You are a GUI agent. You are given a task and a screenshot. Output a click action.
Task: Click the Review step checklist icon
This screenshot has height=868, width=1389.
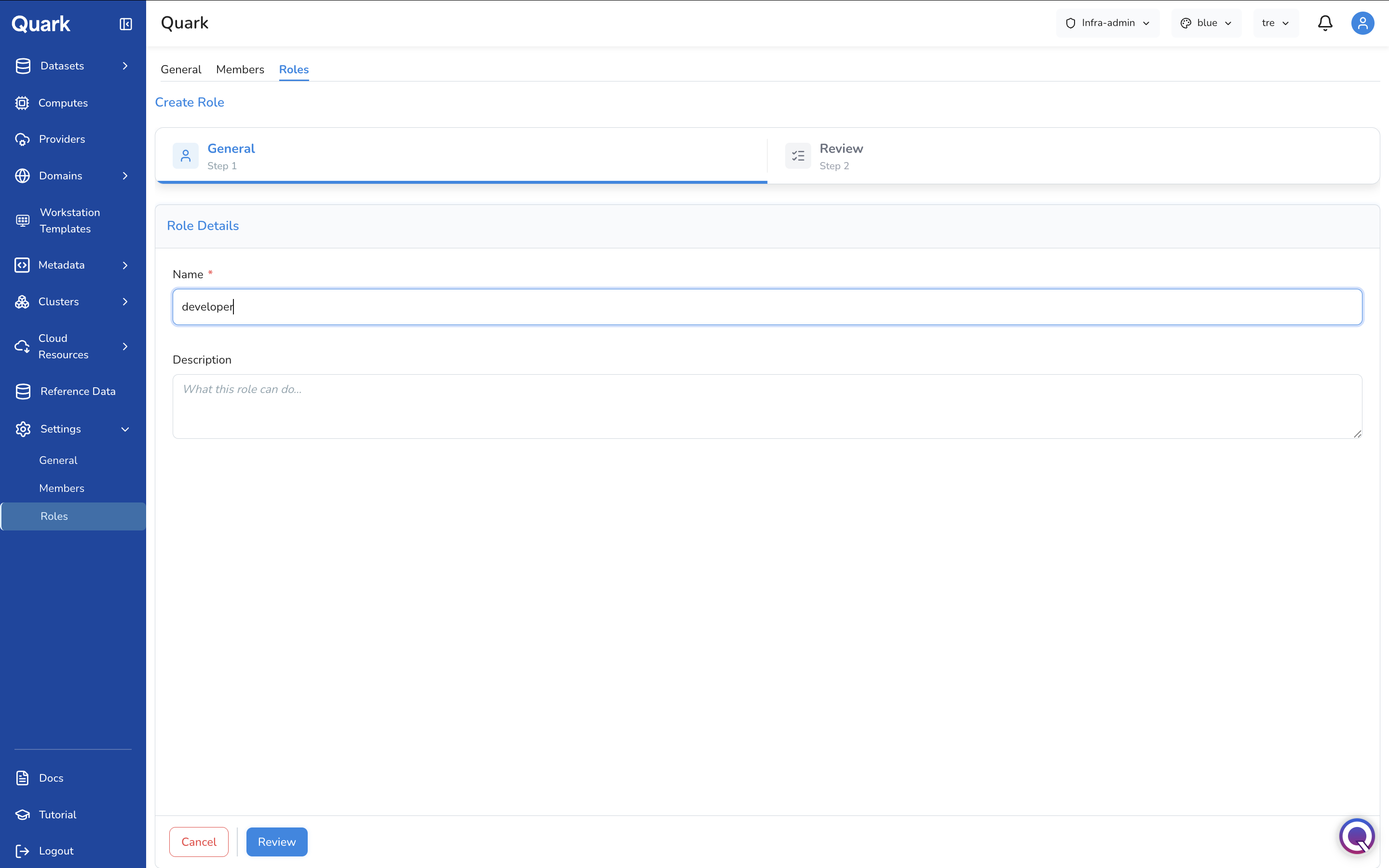click(798, 156)
